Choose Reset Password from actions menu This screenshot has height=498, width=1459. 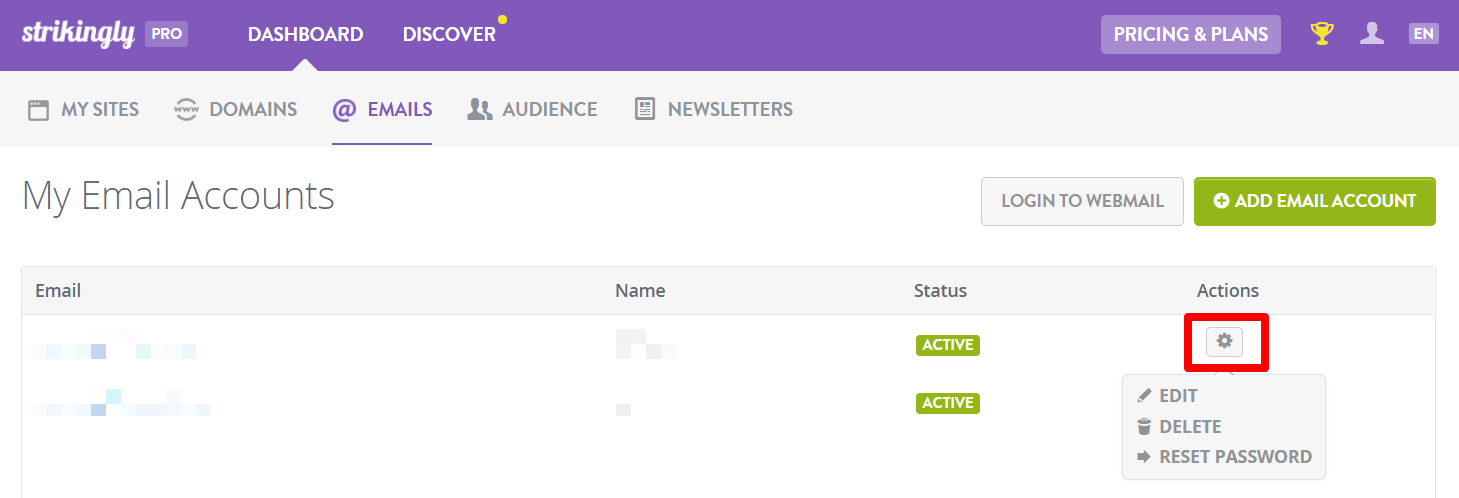coord(1224,457)
